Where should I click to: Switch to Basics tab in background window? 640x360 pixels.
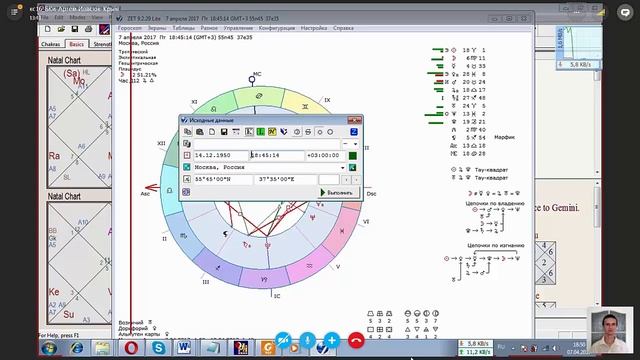click(x=76, y=44)
